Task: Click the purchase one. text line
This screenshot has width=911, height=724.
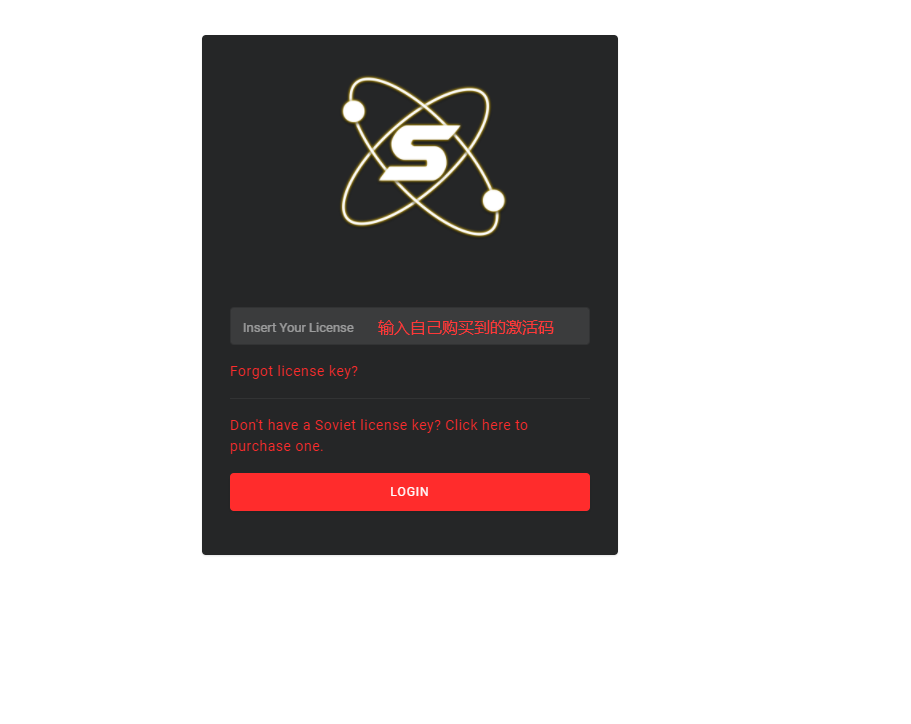Action: [x=277, y=446]
